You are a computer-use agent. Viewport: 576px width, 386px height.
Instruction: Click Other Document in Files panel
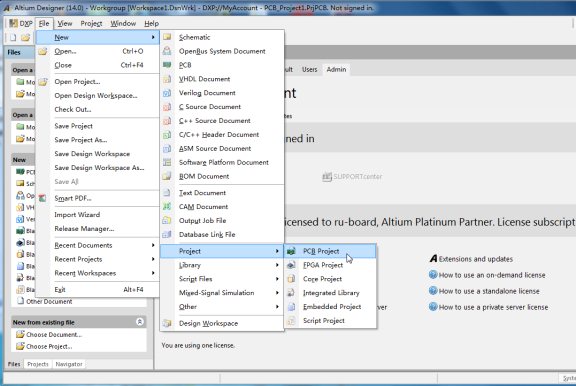49,302
